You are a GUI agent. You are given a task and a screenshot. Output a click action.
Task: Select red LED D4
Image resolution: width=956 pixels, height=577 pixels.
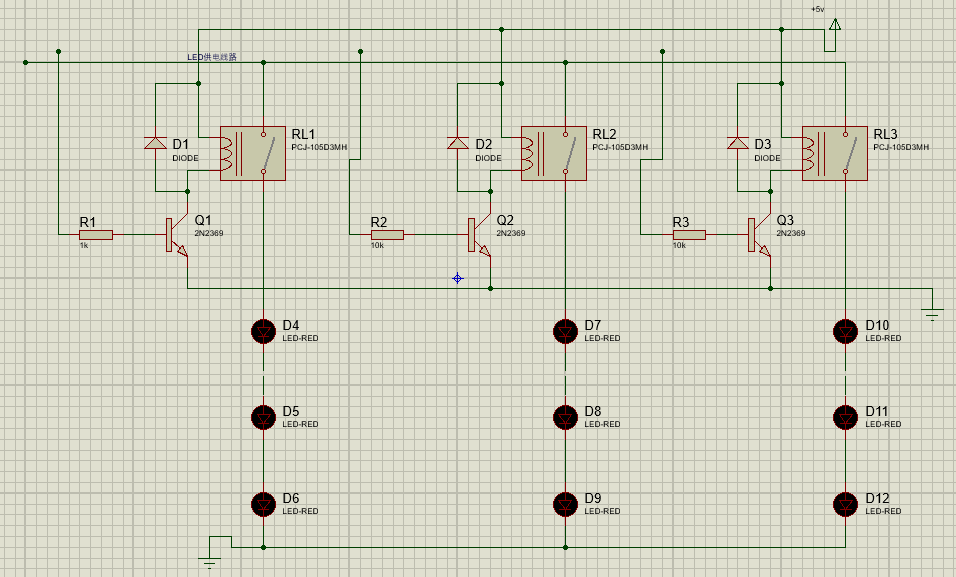(263, 330)
